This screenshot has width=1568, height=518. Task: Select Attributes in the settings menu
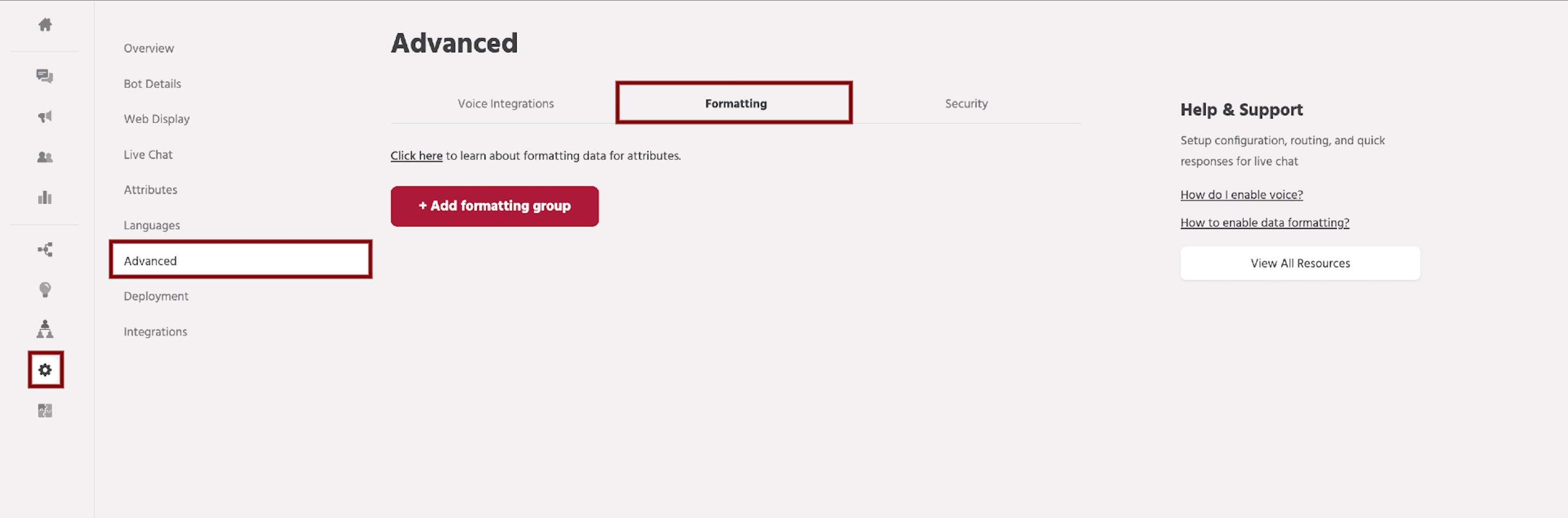tap(151, 189)
